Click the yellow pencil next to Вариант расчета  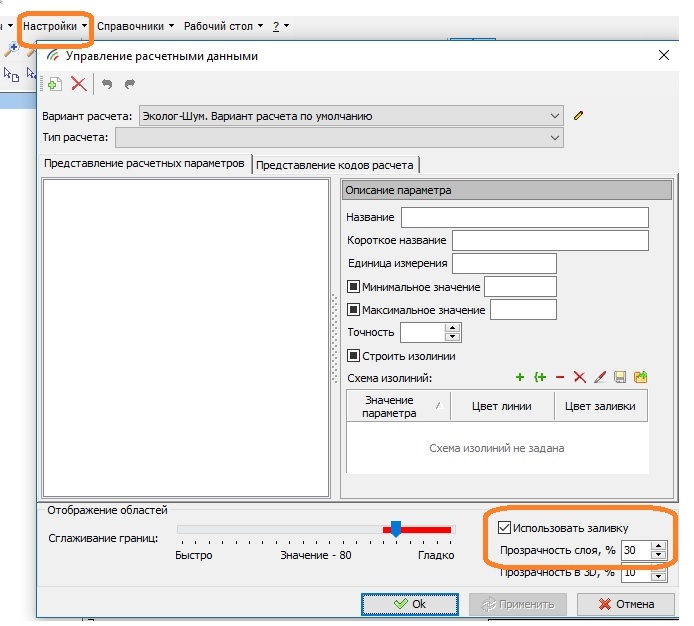click(578, 115)
